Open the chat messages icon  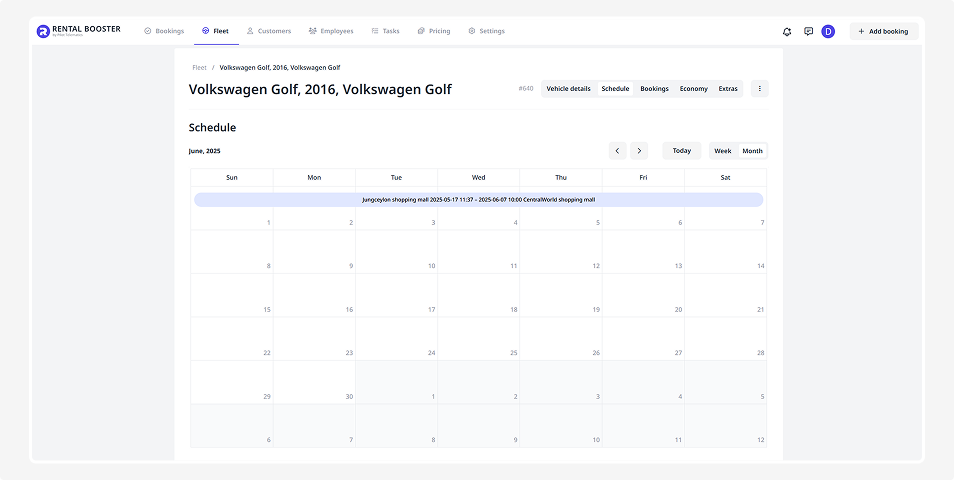808,31
